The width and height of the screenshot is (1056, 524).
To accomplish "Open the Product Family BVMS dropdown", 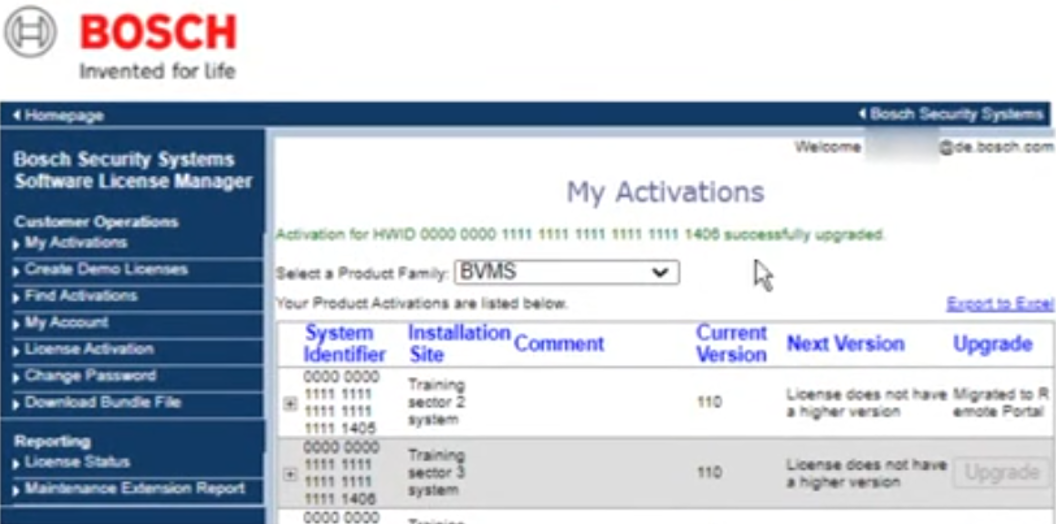I will click(566, 272).
